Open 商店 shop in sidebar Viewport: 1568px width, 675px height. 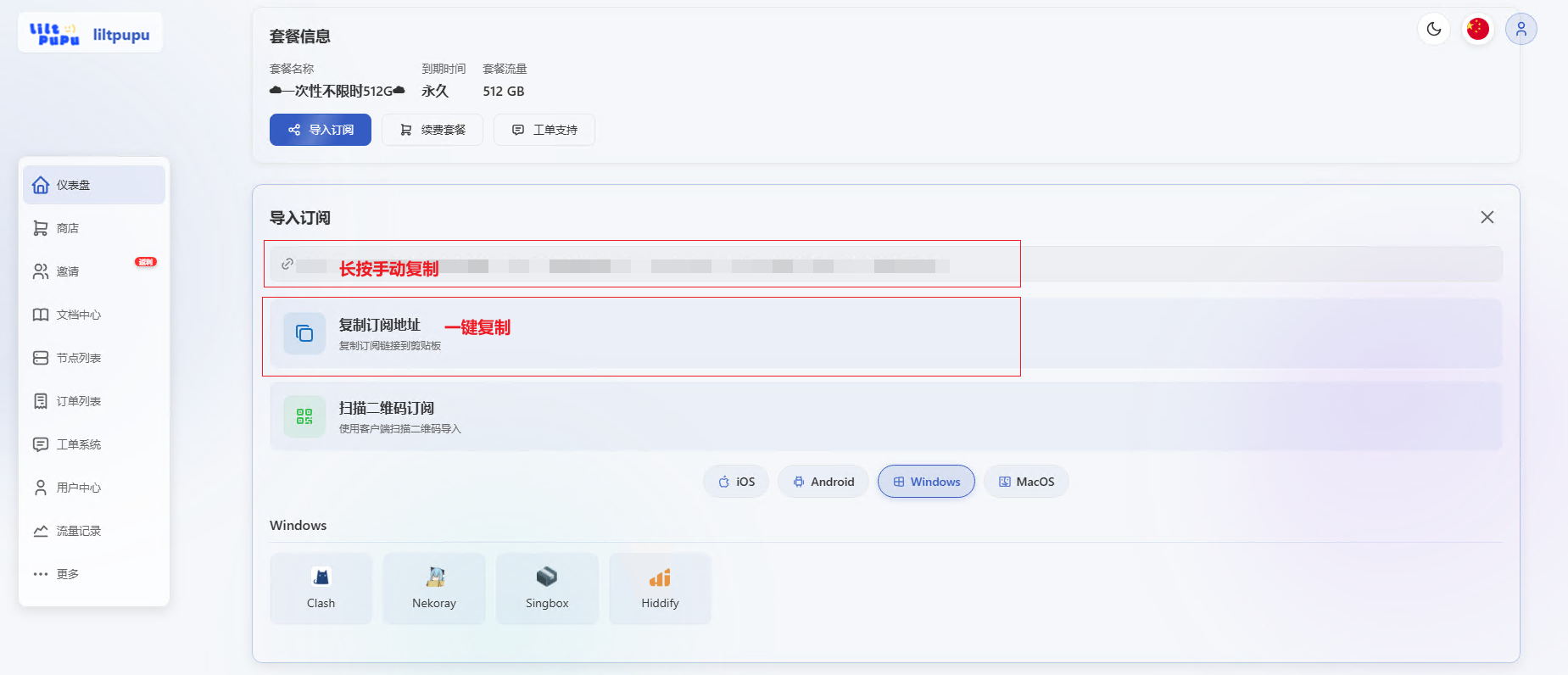pyautogui.click(x=68, y=228)
